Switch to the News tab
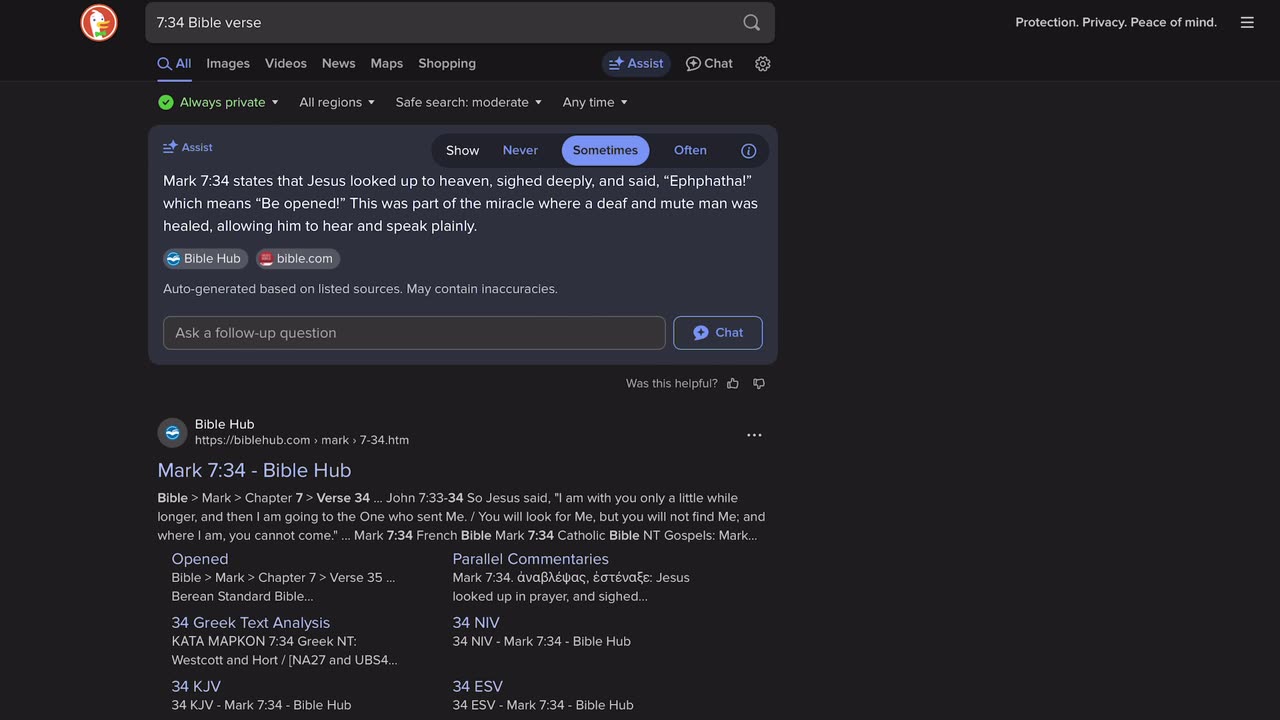The height and width of the screenshot is (720, 1280). tap(339, 64)
